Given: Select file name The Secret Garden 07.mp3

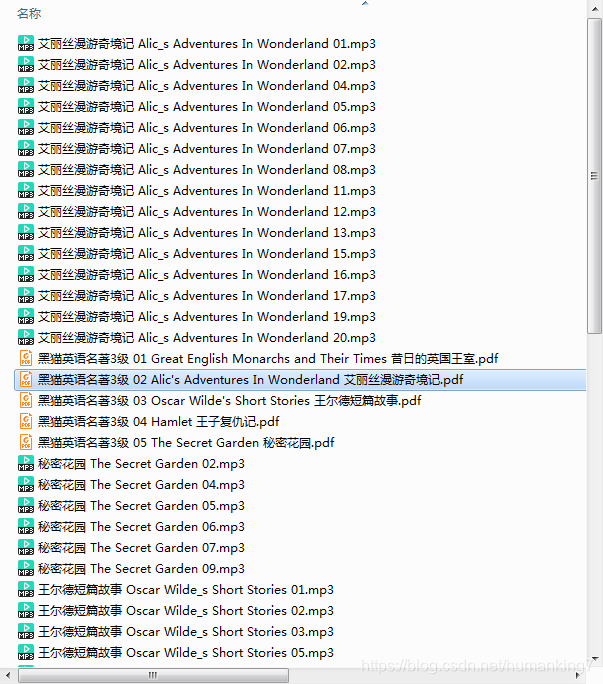Looking at the screenshot, I should [141, 547].
